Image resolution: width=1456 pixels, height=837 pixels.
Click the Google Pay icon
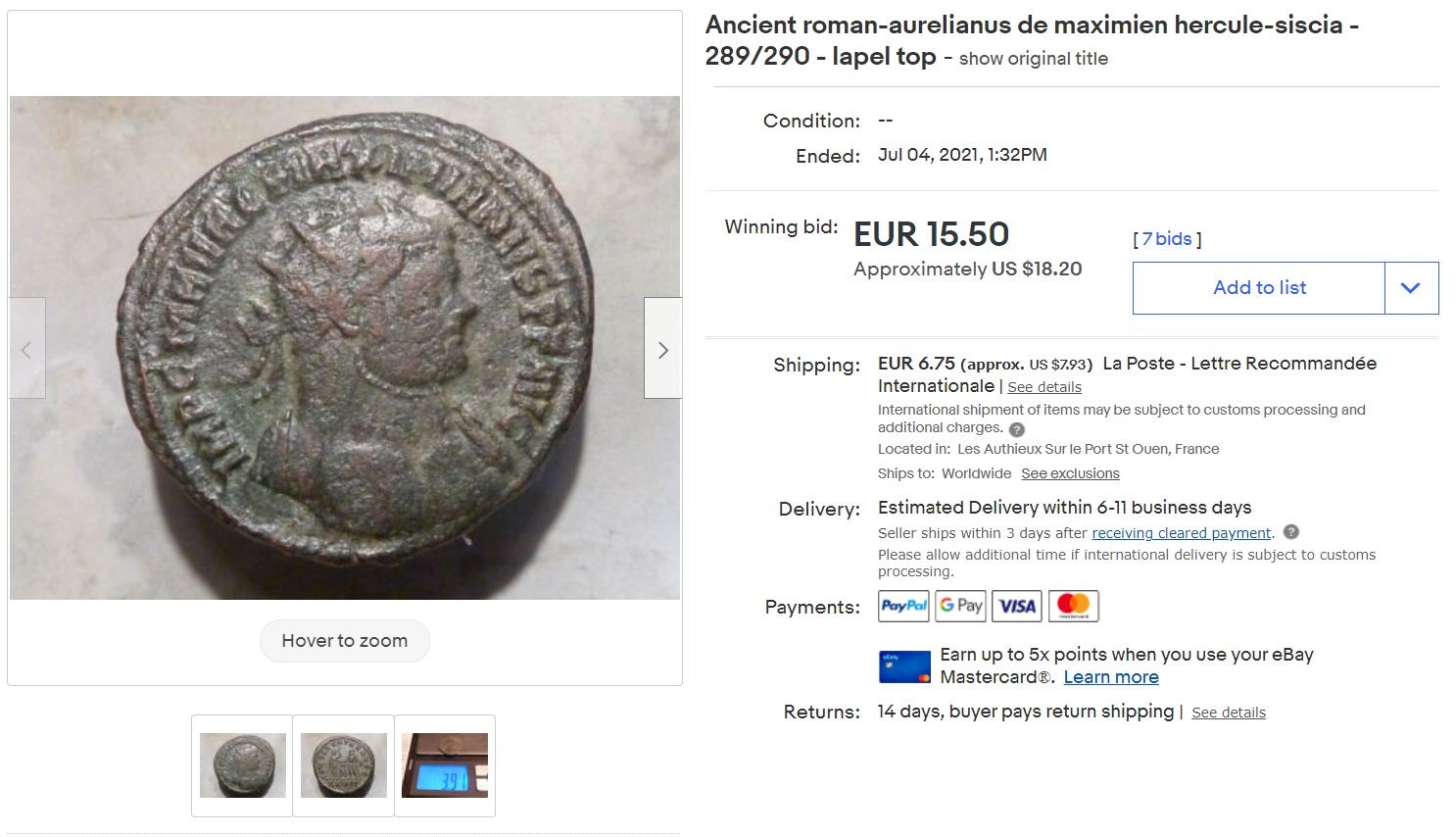coord(960,606)
